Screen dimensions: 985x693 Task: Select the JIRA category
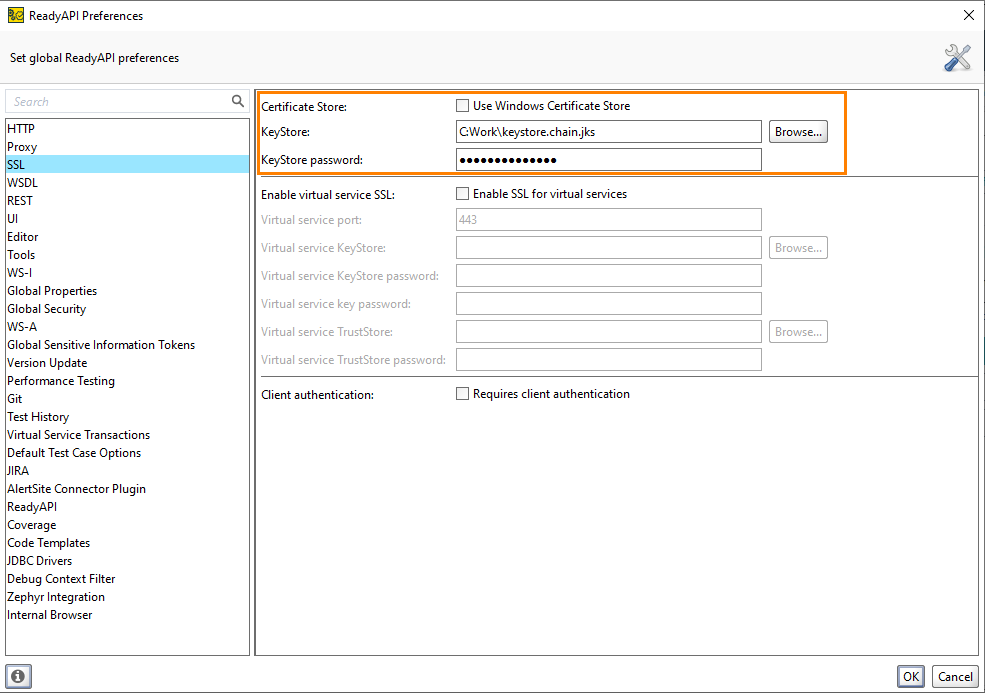tap(127, 471)
